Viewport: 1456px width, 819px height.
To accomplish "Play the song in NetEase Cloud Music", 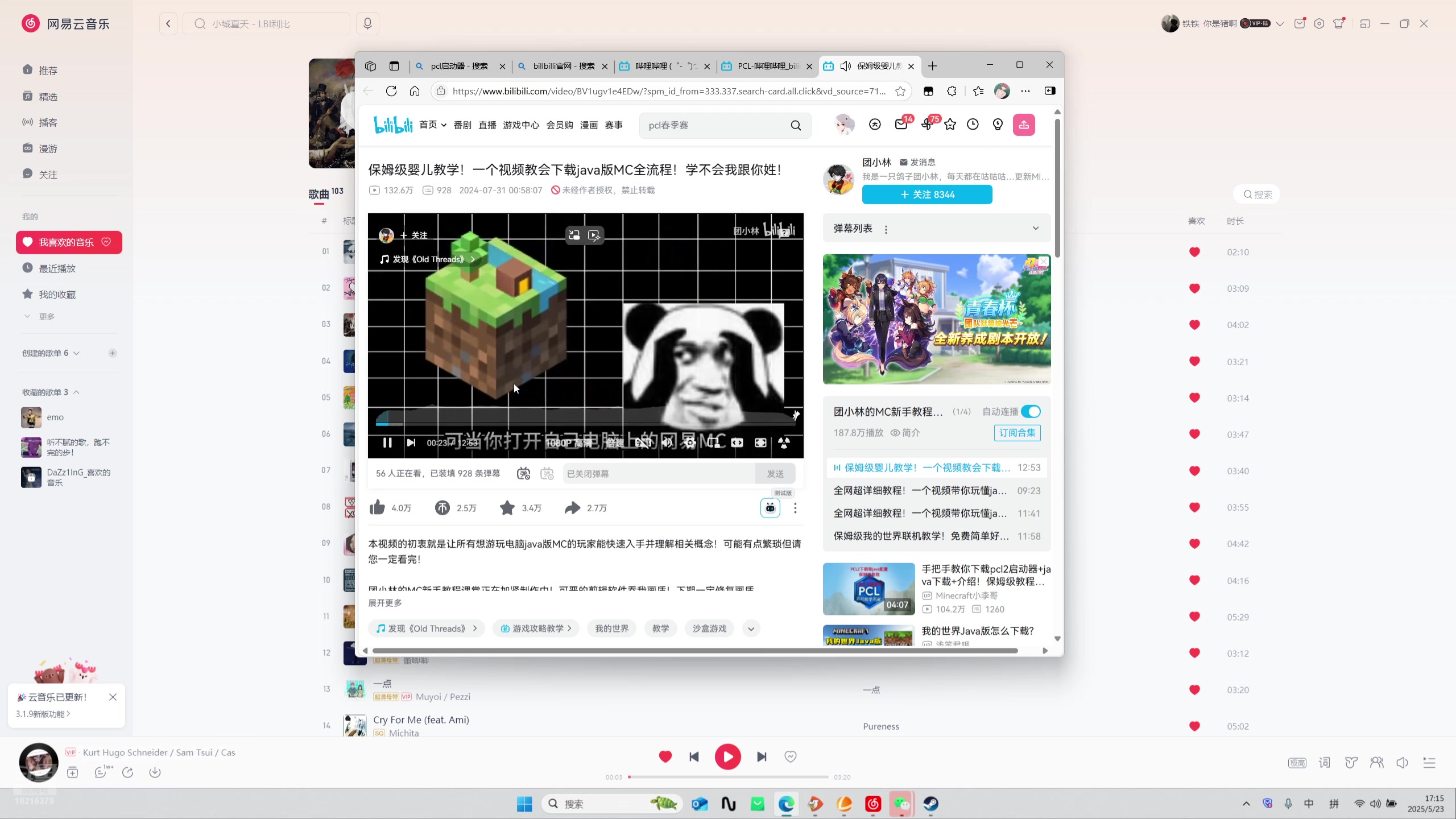I will [727, 756].
